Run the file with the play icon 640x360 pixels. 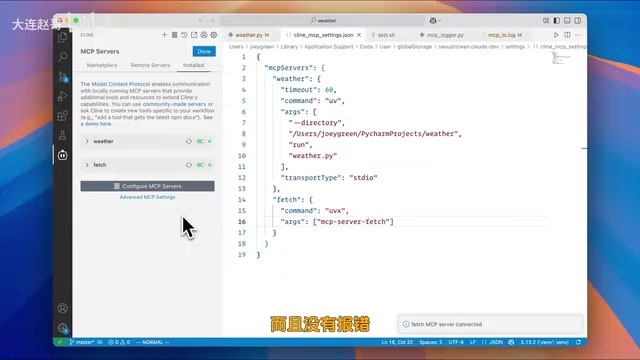click(x=556, y=35)
